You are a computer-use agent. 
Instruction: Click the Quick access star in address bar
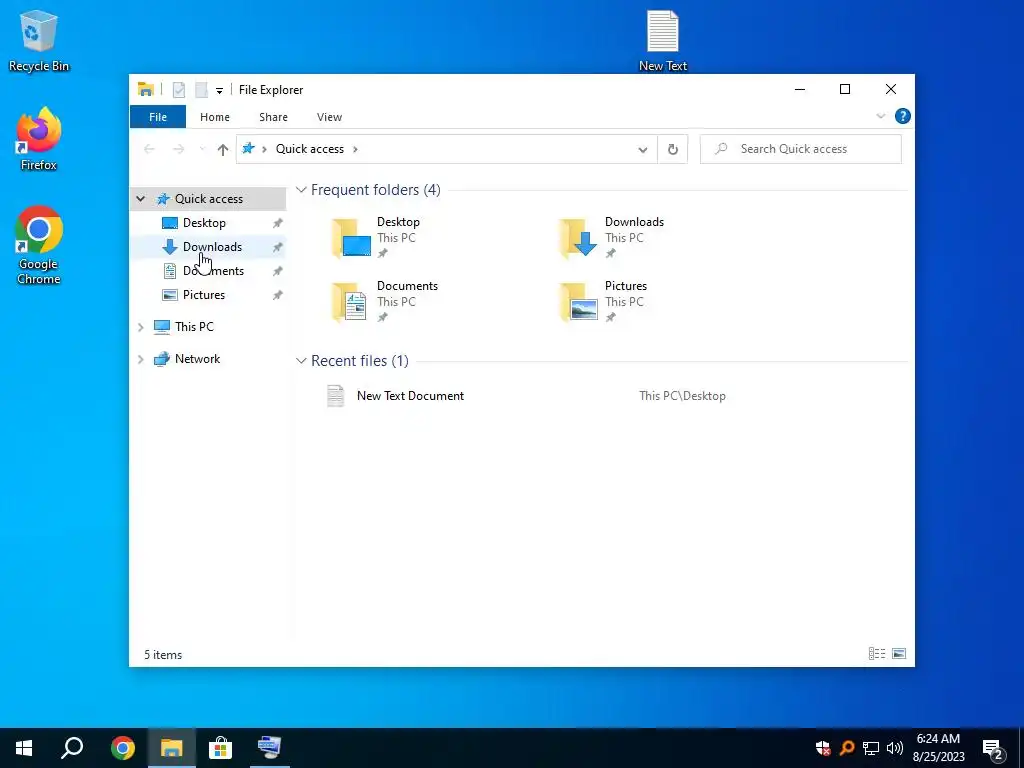(248, 148)
